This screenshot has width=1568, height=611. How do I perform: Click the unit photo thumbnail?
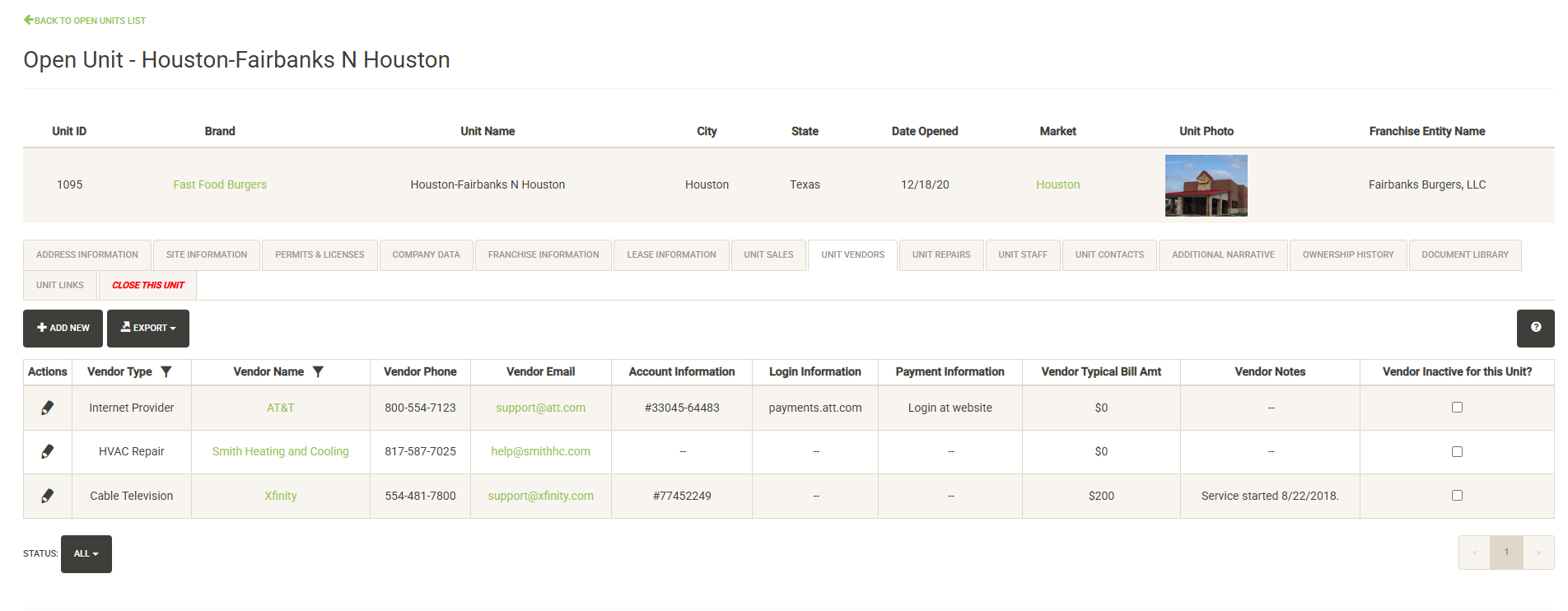point(1206,186)
